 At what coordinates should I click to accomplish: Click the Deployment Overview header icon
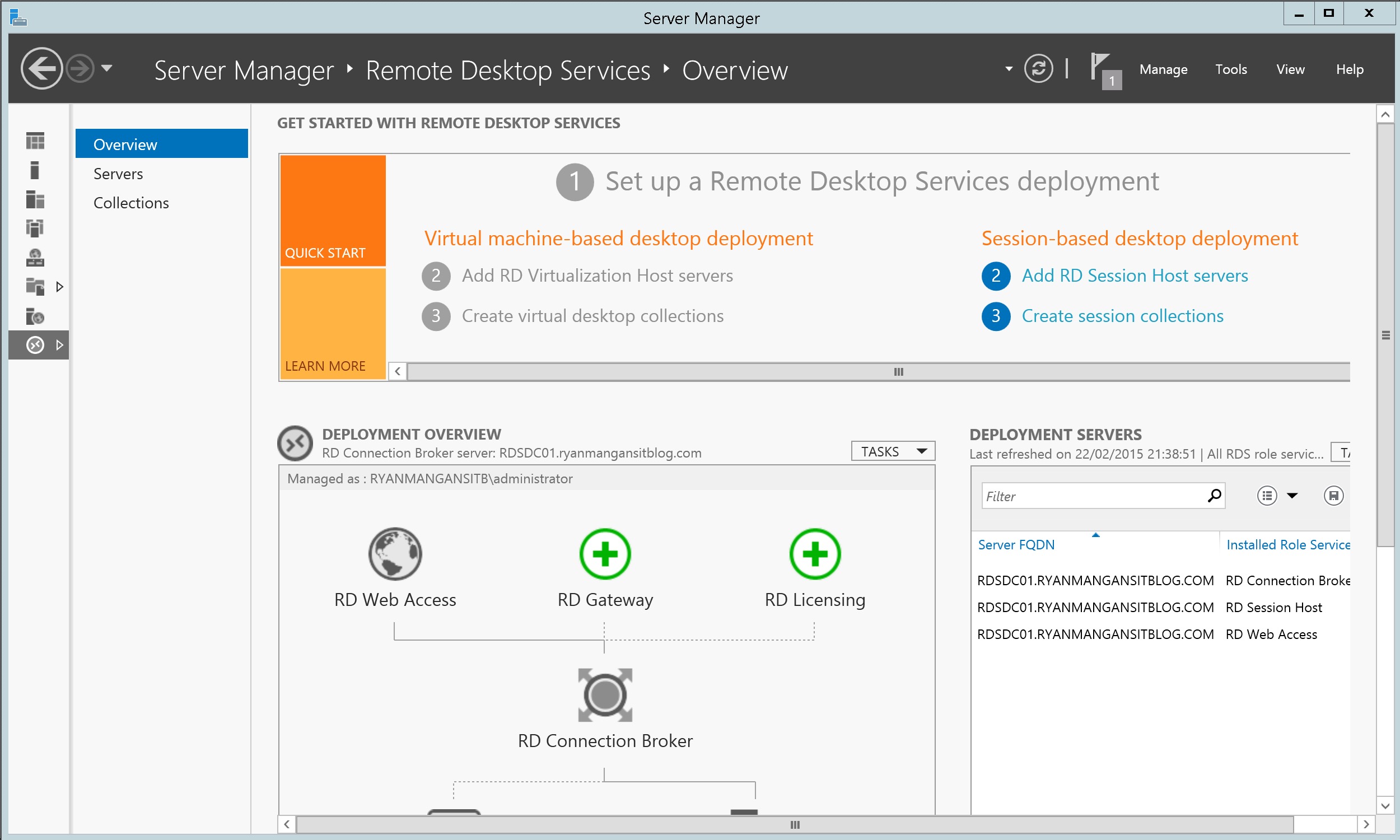295,442
